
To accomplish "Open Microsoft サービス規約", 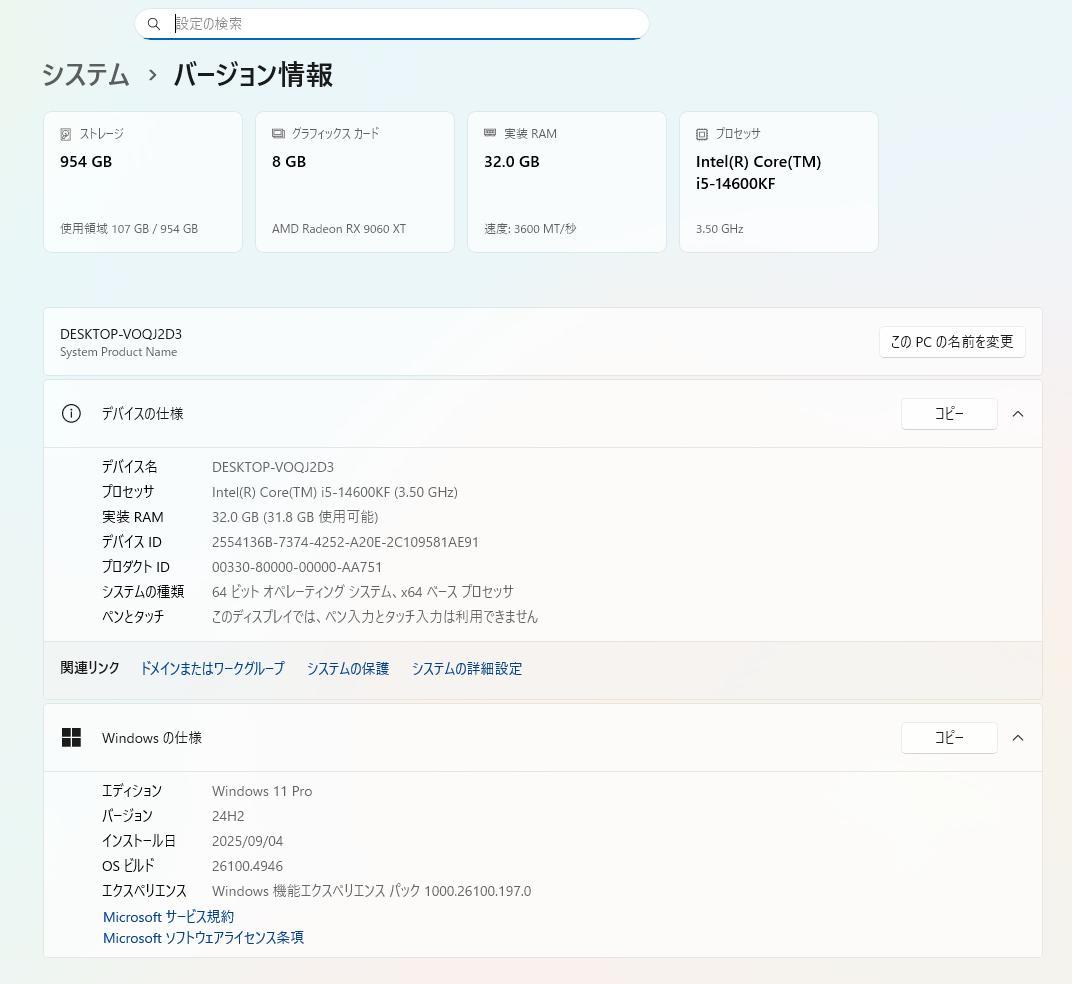I will point(168,916).
